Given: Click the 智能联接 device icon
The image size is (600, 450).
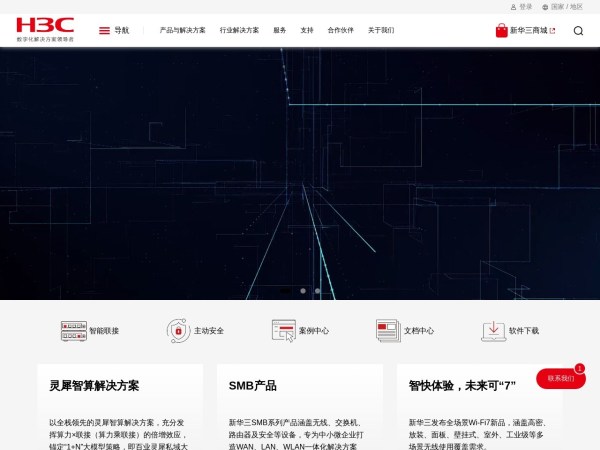Looking at the screenshot, I should click(x=73, y=330).
